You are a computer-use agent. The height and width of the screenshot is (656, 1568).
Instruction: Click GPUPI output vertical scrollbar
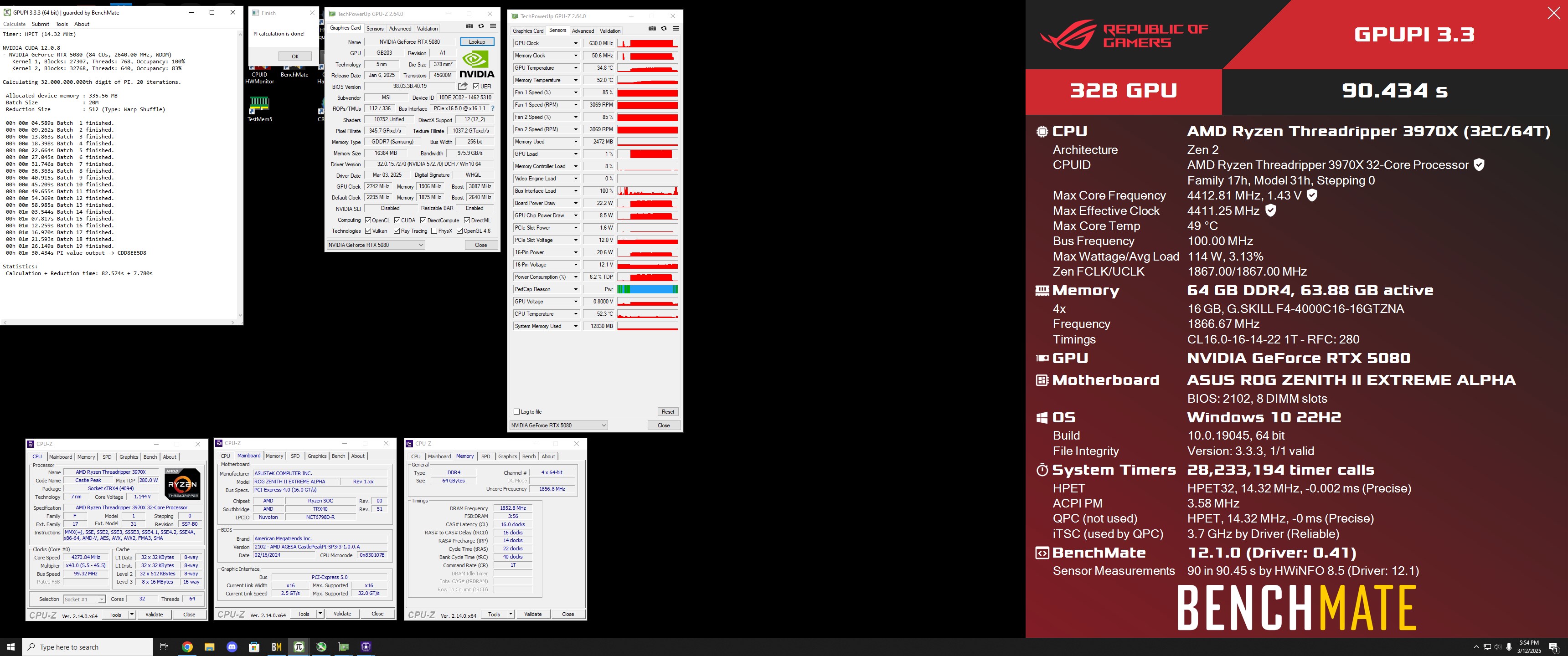click(240, 174)
